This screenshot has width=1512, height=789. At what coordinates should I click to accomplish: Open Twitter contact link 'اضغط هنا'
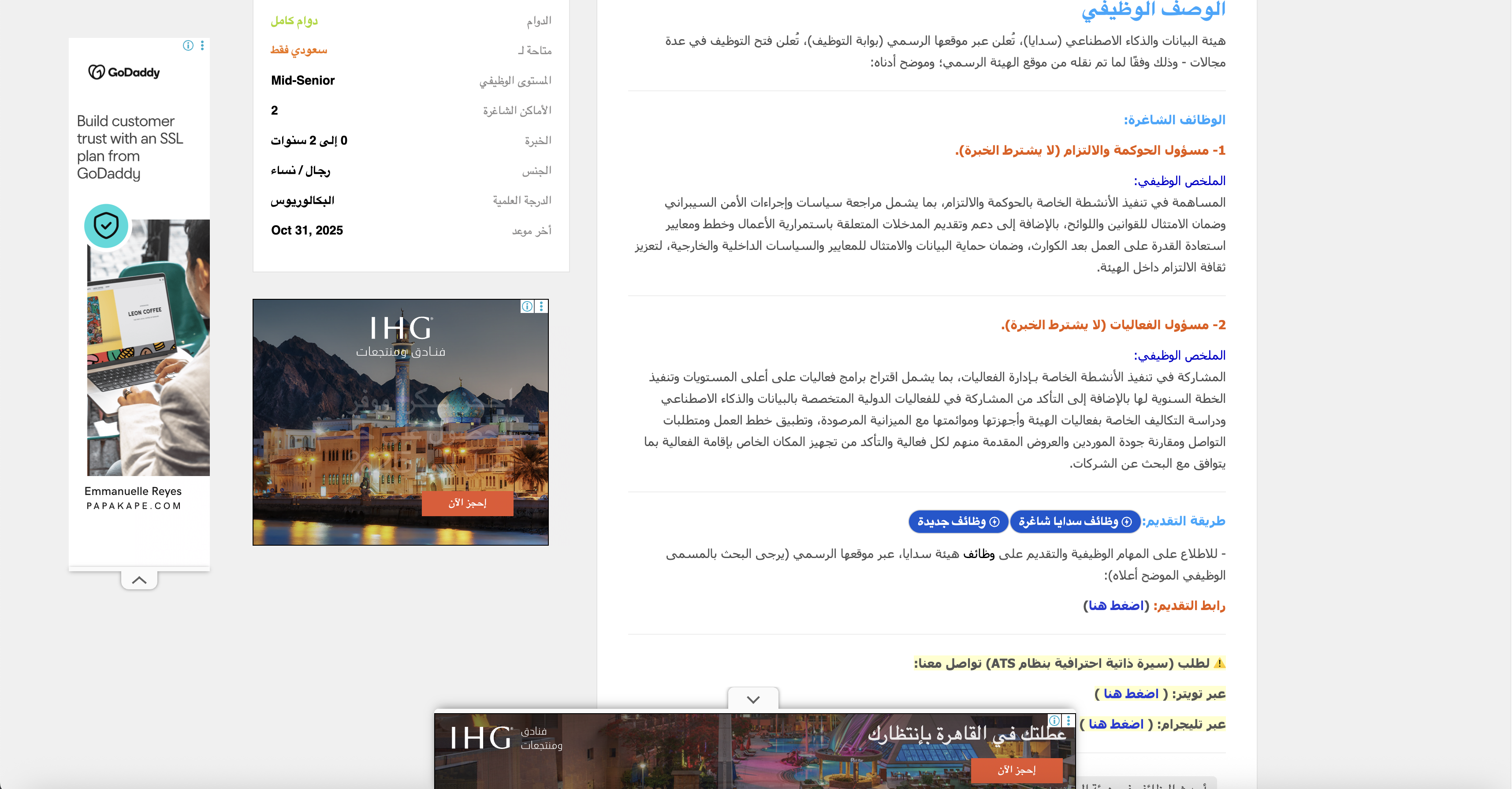1131,694
